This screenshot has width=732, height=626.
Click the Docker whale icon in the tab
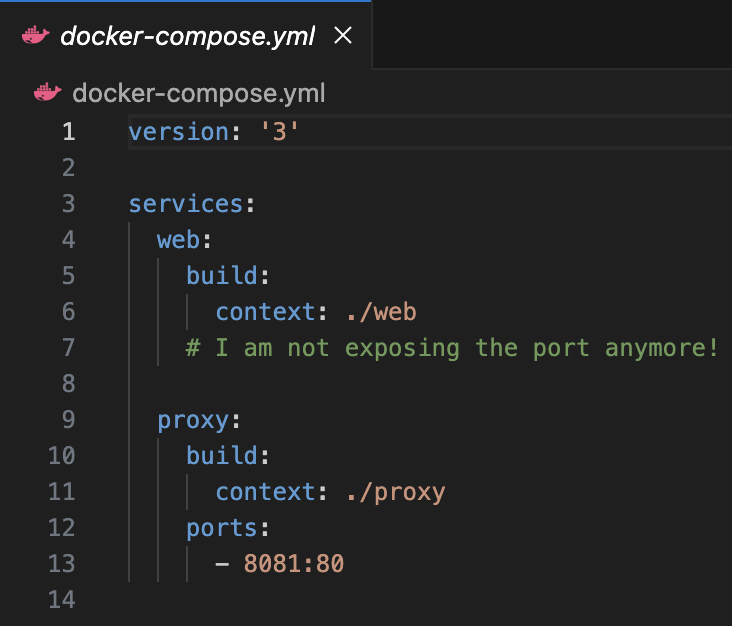[x=35, y=35]
